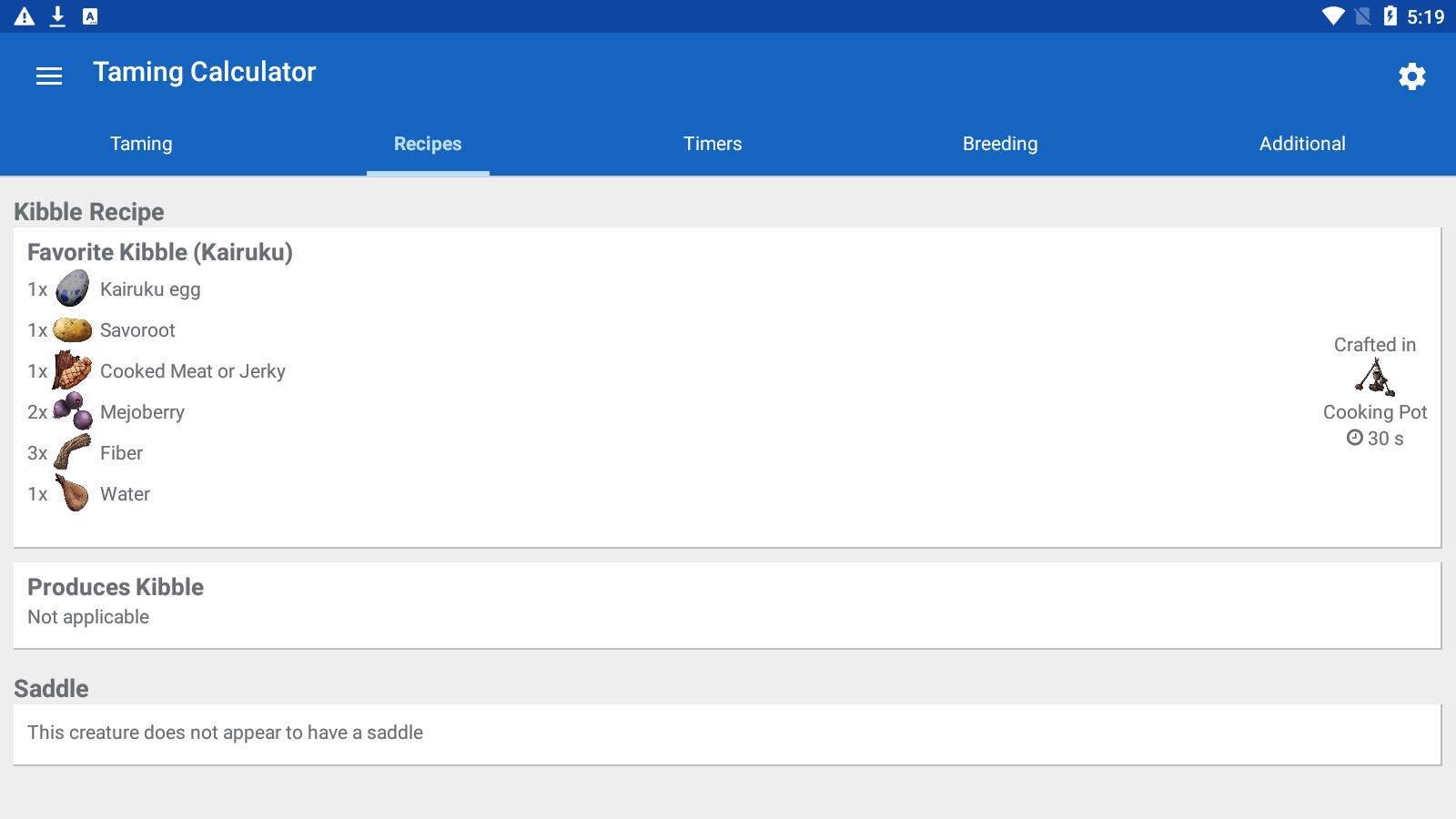Open settings via the gear icon
1456x819 pixels.
click(x=1411, y=76)
